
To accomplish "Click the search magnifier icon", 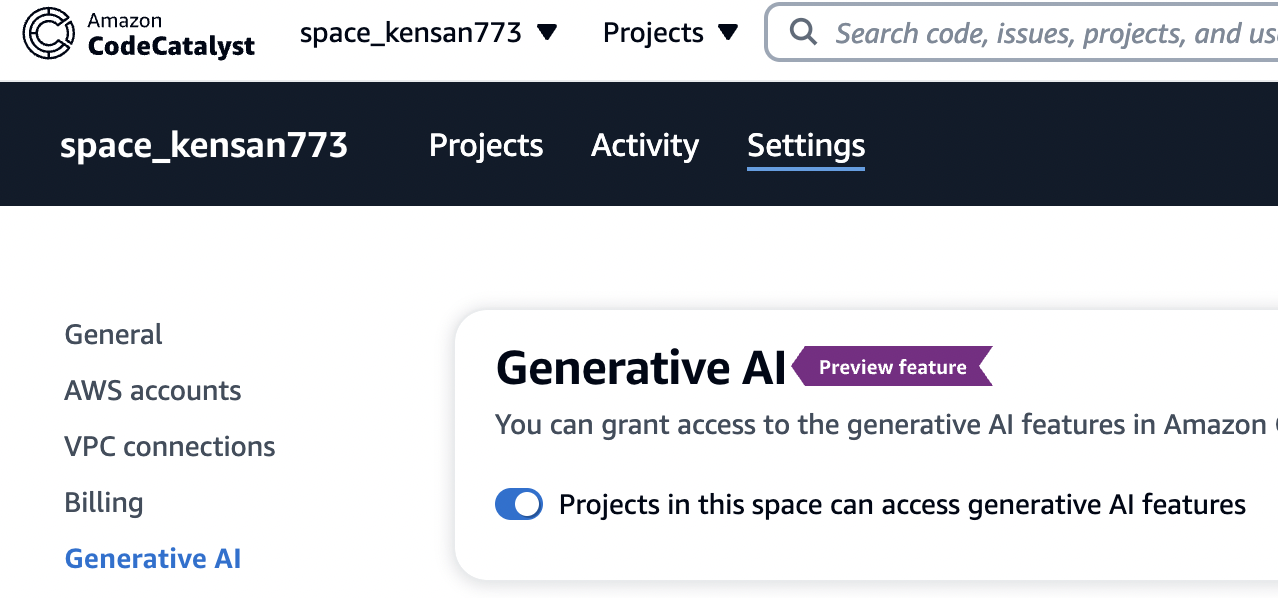I will click(802, 33).
